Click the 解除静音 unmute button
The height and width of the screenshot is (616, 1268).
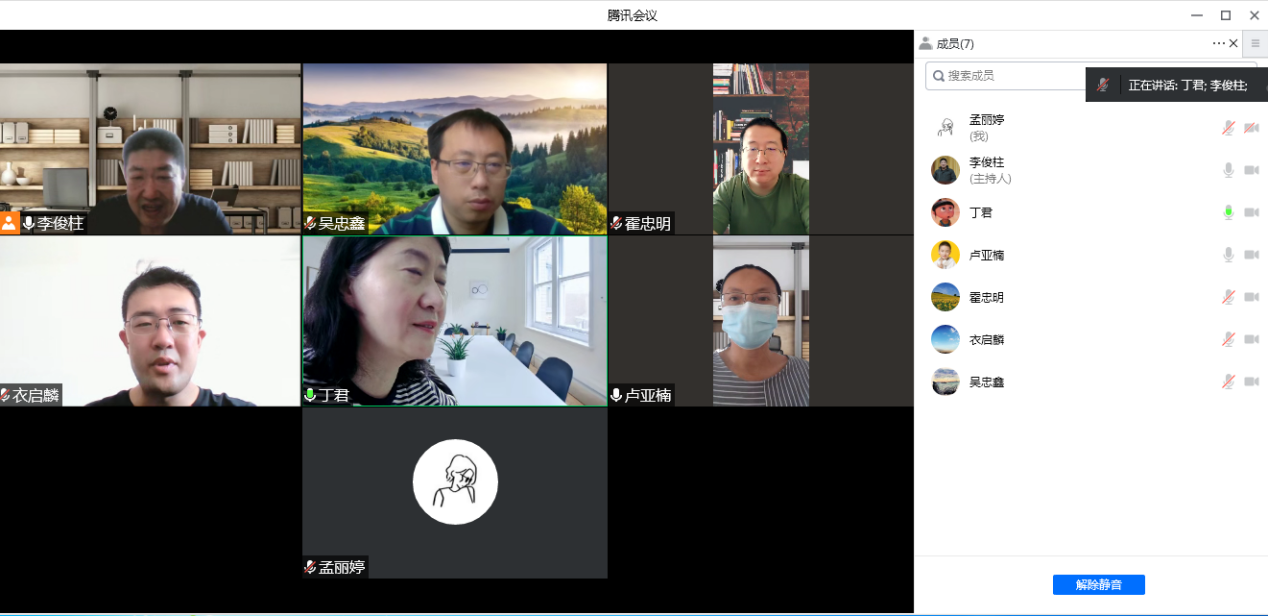tap(1098, 585)
